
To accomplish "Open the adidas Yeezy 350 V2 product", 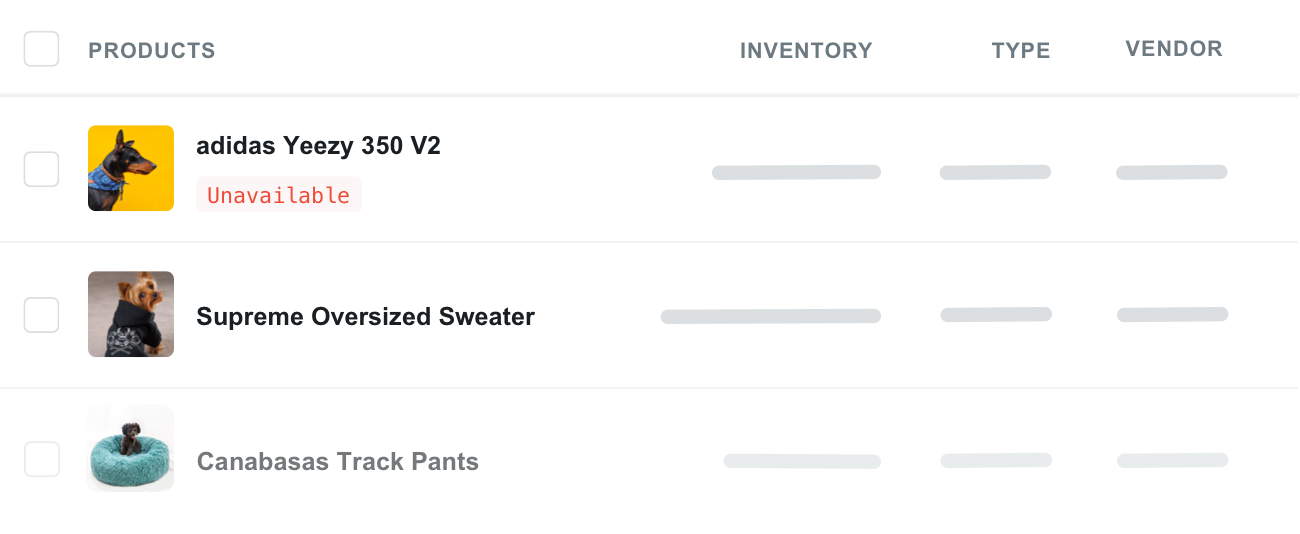I will [x=318, y=146].
